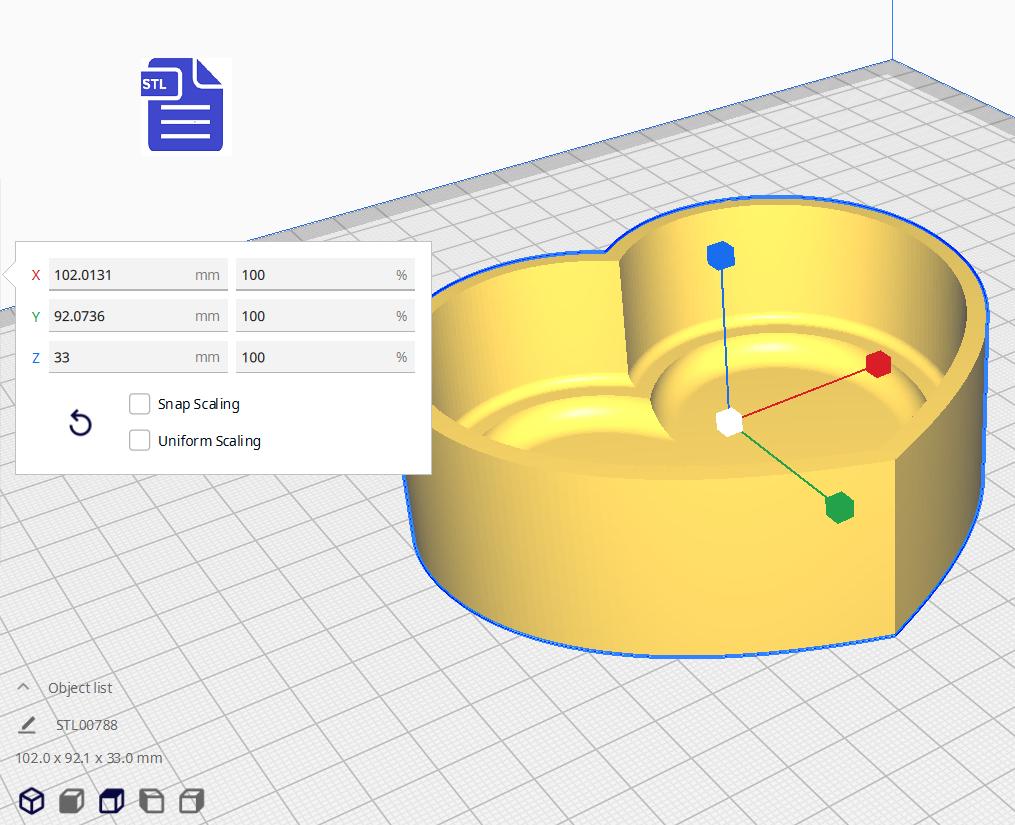1015x825 pixels.
Task: Select the front view cube icon
Action: tap(71, 801)
